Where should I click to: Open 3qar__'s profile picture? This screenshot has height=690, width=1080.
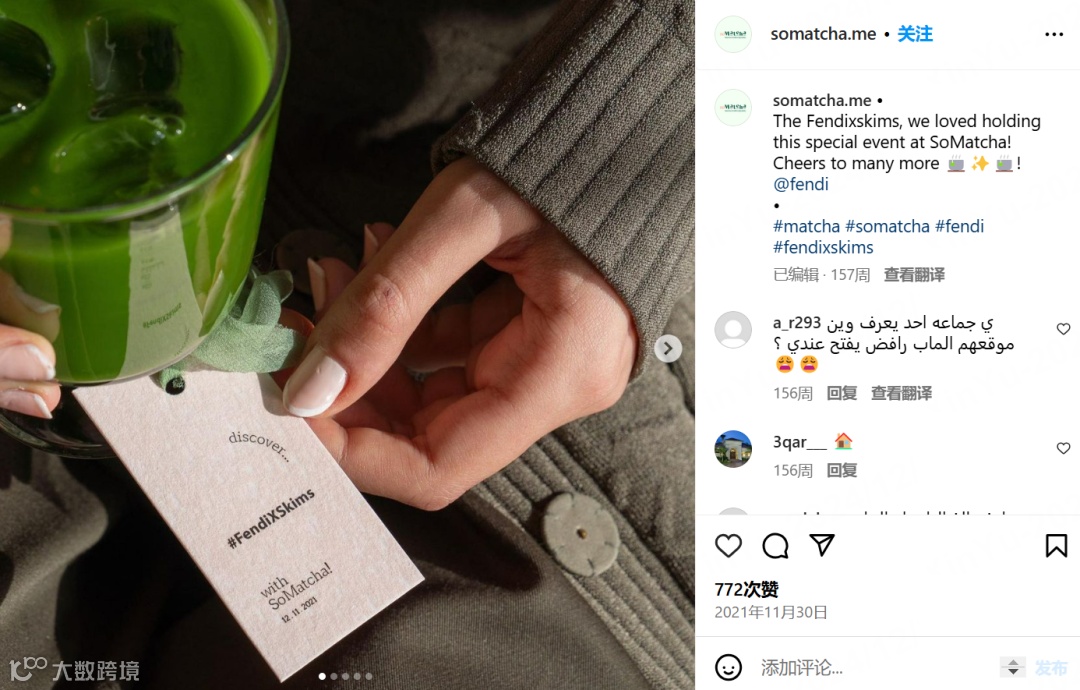pos(733,449)
